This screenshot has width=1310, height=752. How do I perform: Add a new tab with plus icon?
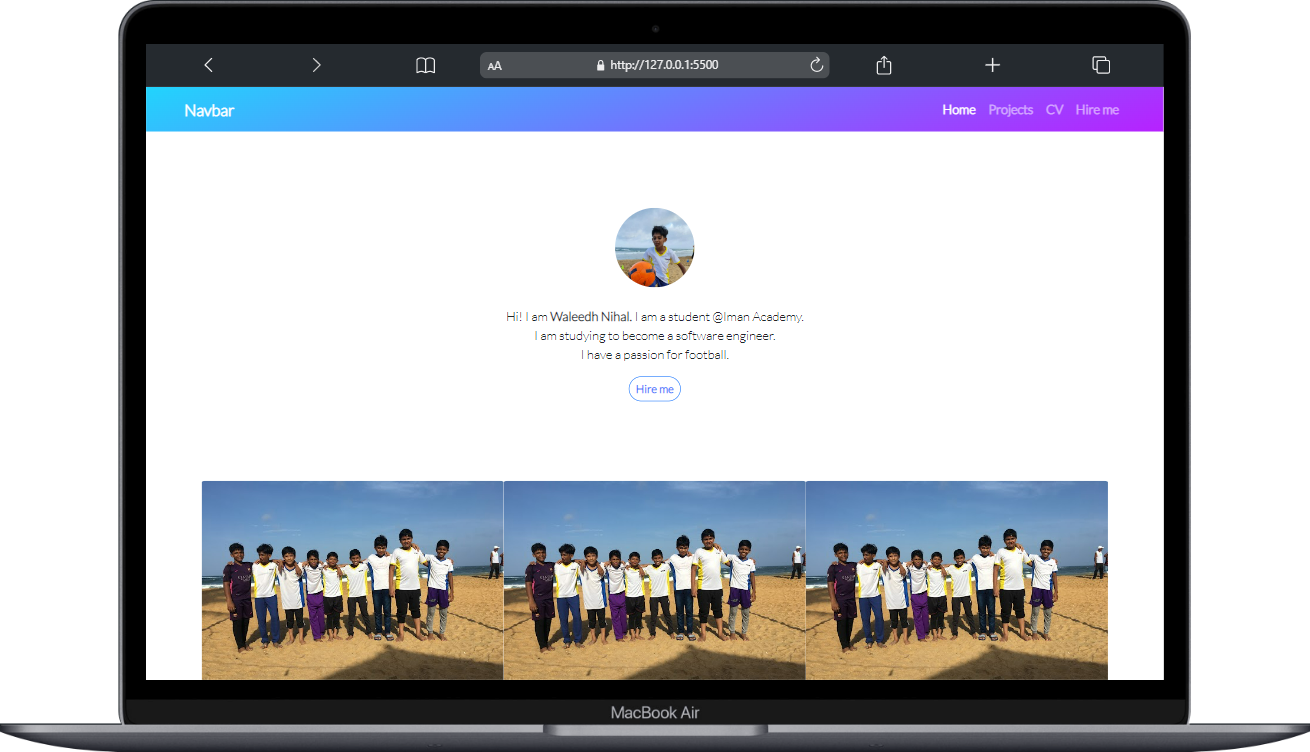pyautogui.click(x=992, y=65)
